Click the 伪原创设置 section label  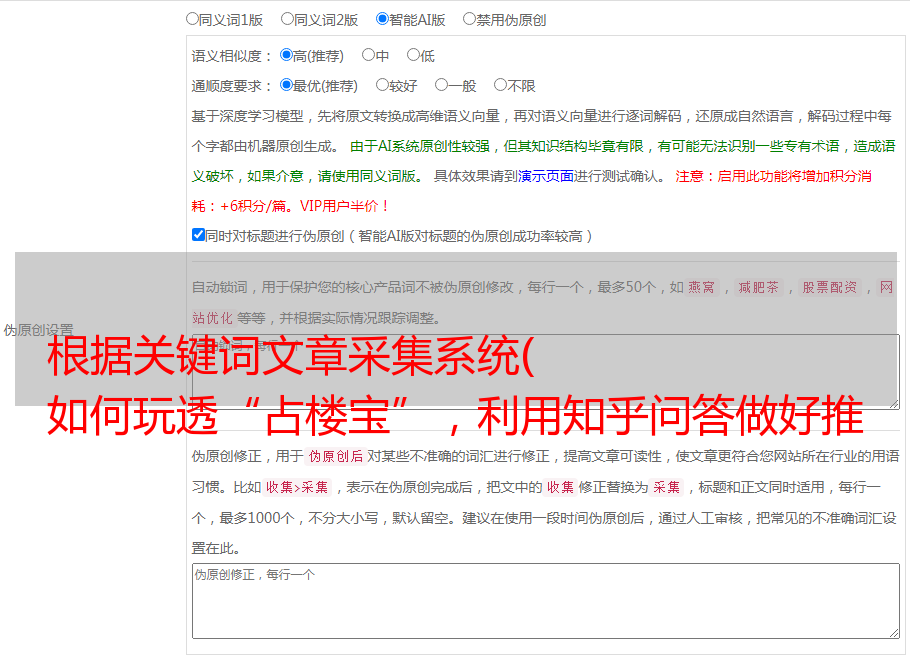[x=38, y=330]
